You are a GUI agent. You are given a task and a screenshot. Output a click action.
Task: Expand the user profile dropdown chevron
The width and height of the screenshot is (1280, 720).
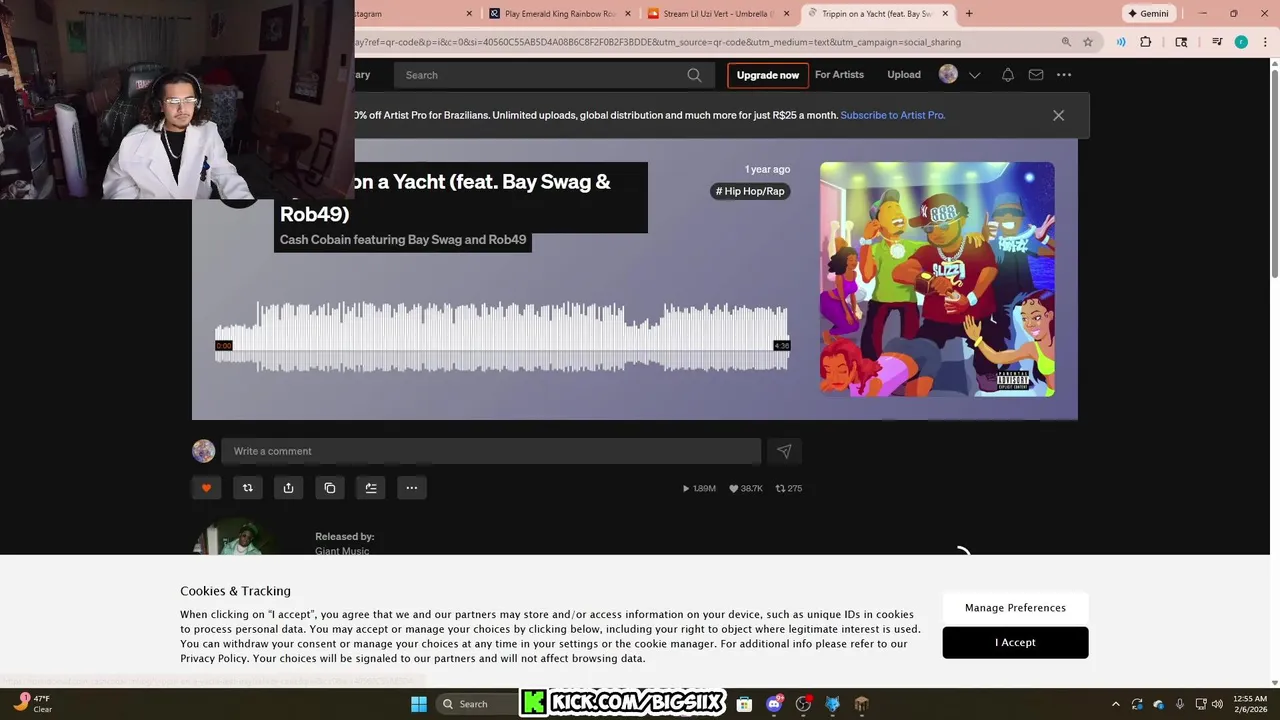[975, 75]
